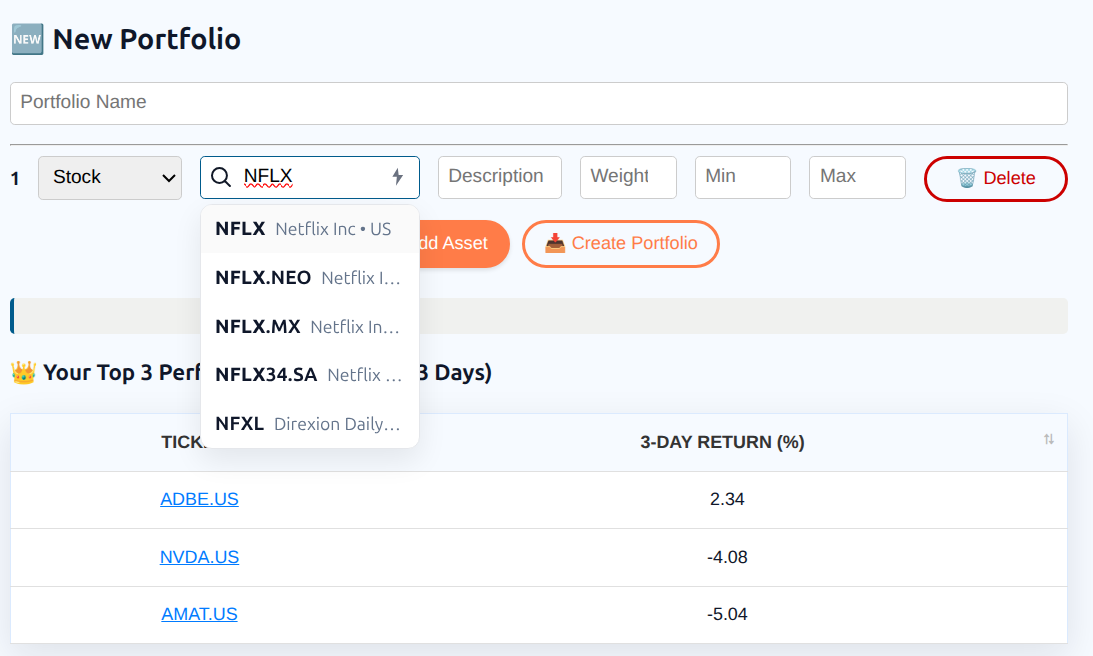Open the Stock asset type dropdown
Viewport: 1093px width, 656px height.
pyautogui.click(x=110, y=178)
